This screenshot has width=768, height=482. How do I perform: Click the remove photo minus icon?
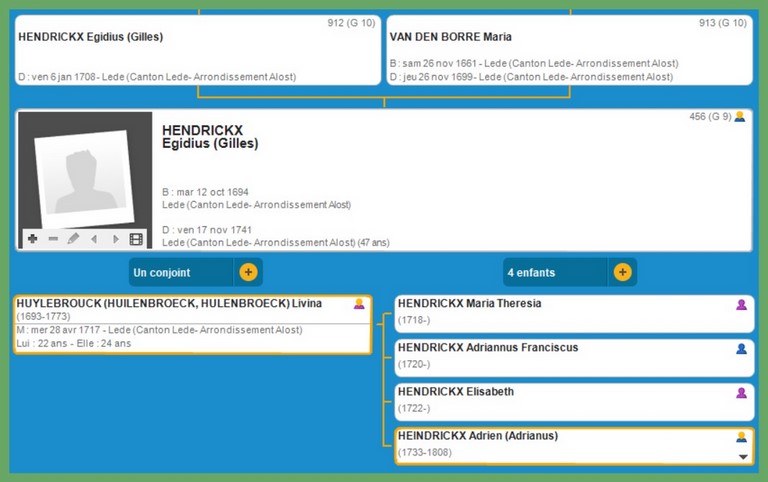(53, 239)
